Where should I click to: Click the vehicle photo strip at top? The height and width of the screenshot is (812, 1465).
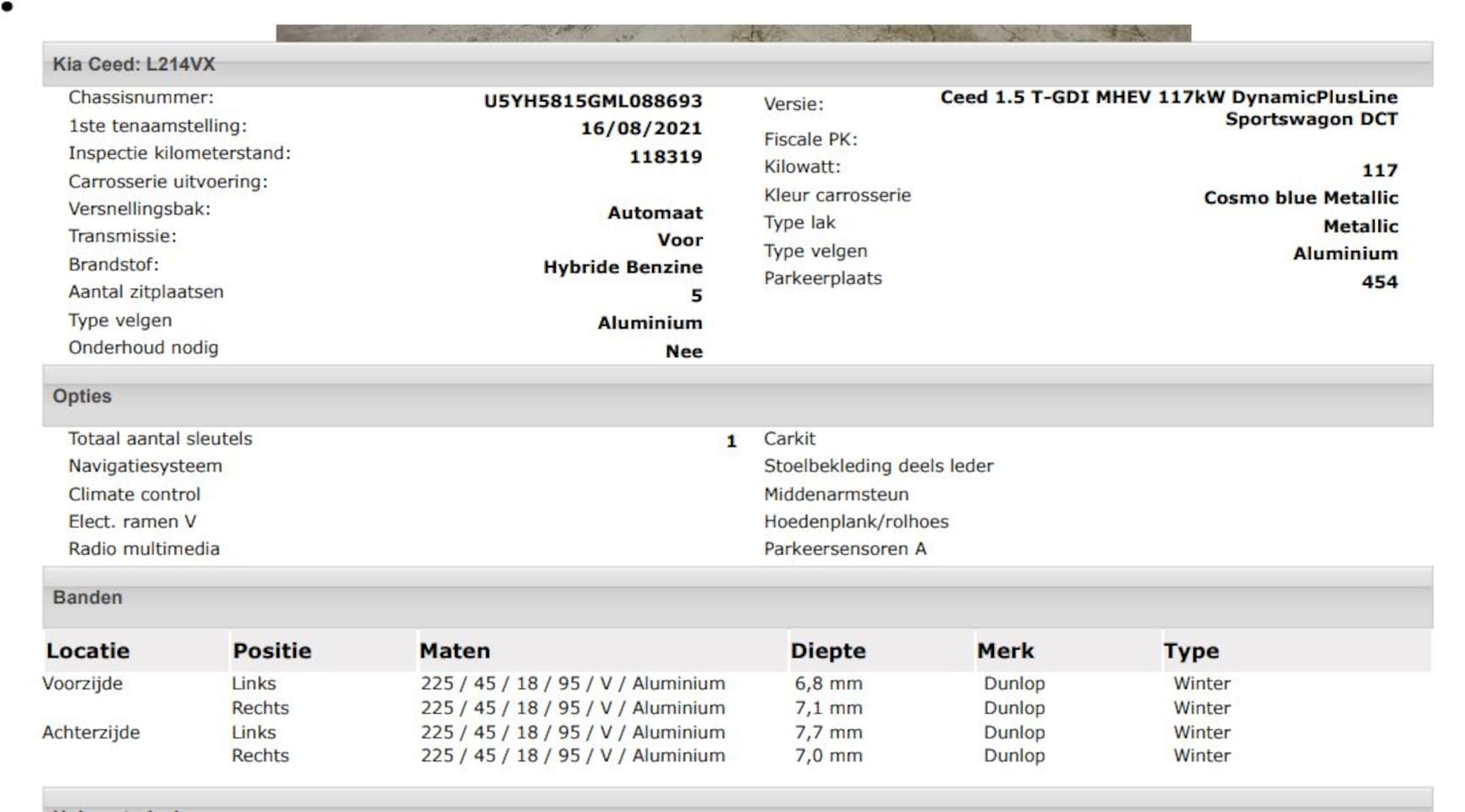click(732, 33)
